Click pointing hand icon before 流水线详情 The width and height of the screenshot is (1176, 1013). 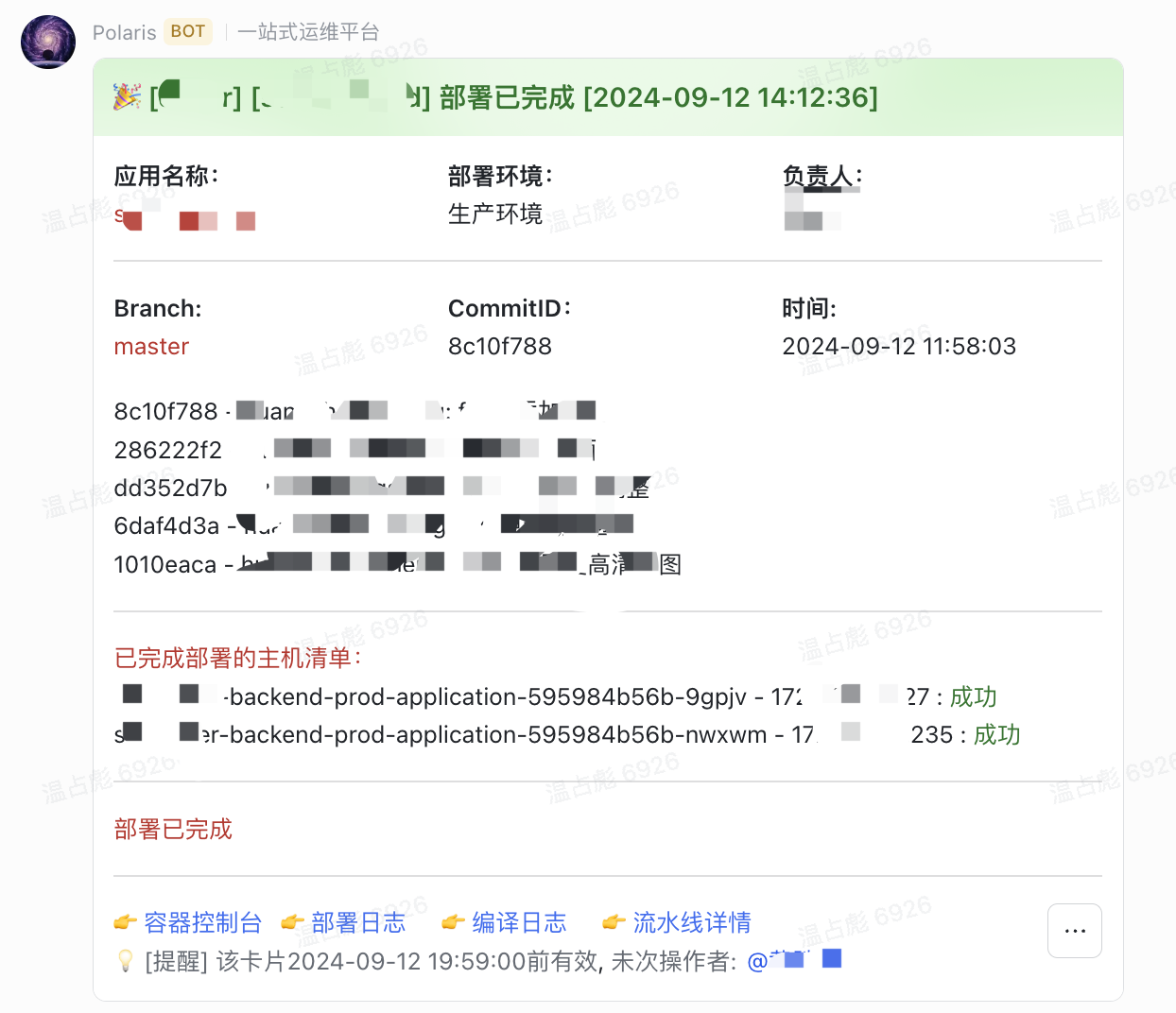614,922
